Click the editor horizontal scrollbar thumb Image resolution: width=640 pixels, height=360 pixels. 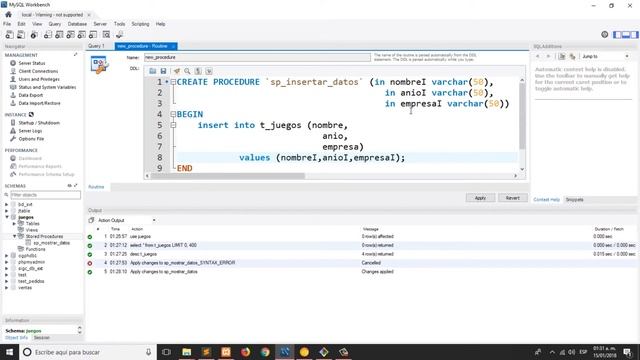point(228,176)
